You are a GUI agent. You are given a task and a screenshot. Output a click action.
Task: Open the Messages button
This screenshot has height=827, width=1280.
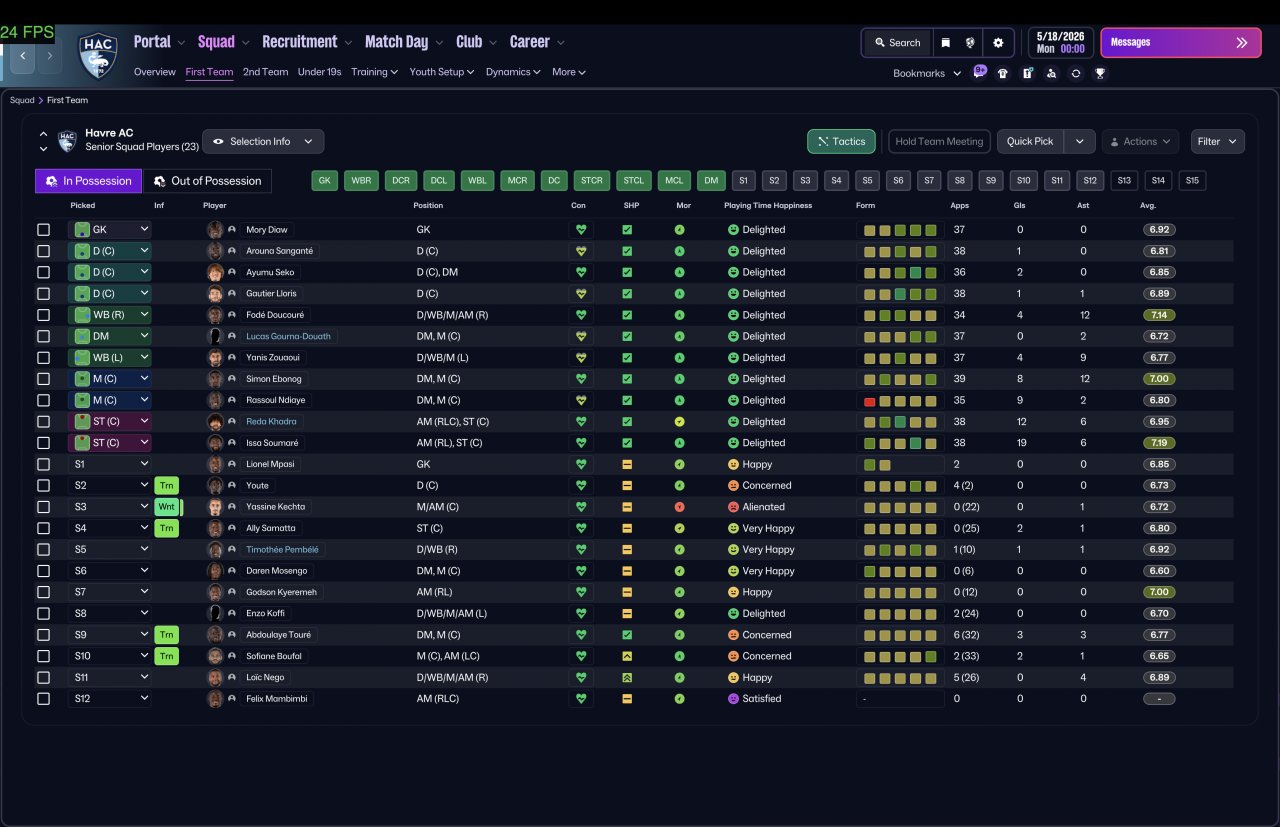1181,43
